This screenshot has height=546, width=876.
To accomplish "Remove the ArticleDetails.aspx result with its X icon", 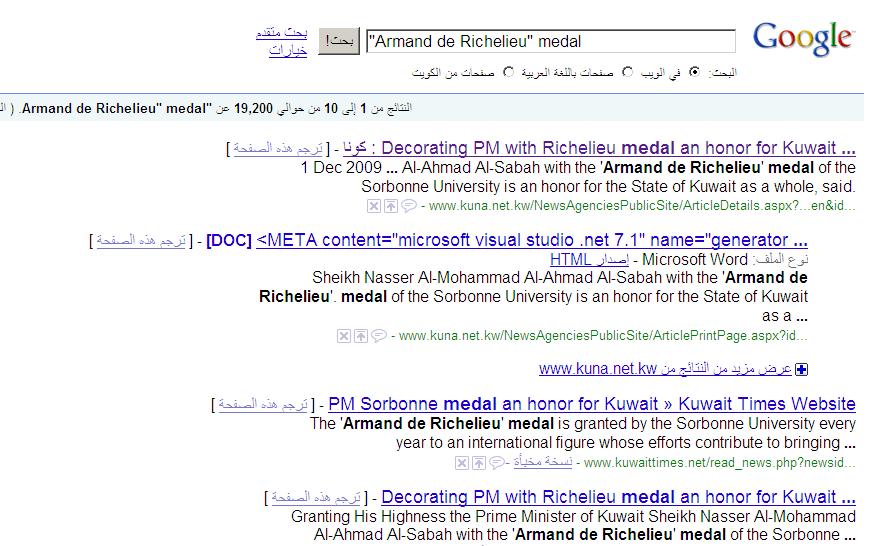I will (x=374, y=206).
